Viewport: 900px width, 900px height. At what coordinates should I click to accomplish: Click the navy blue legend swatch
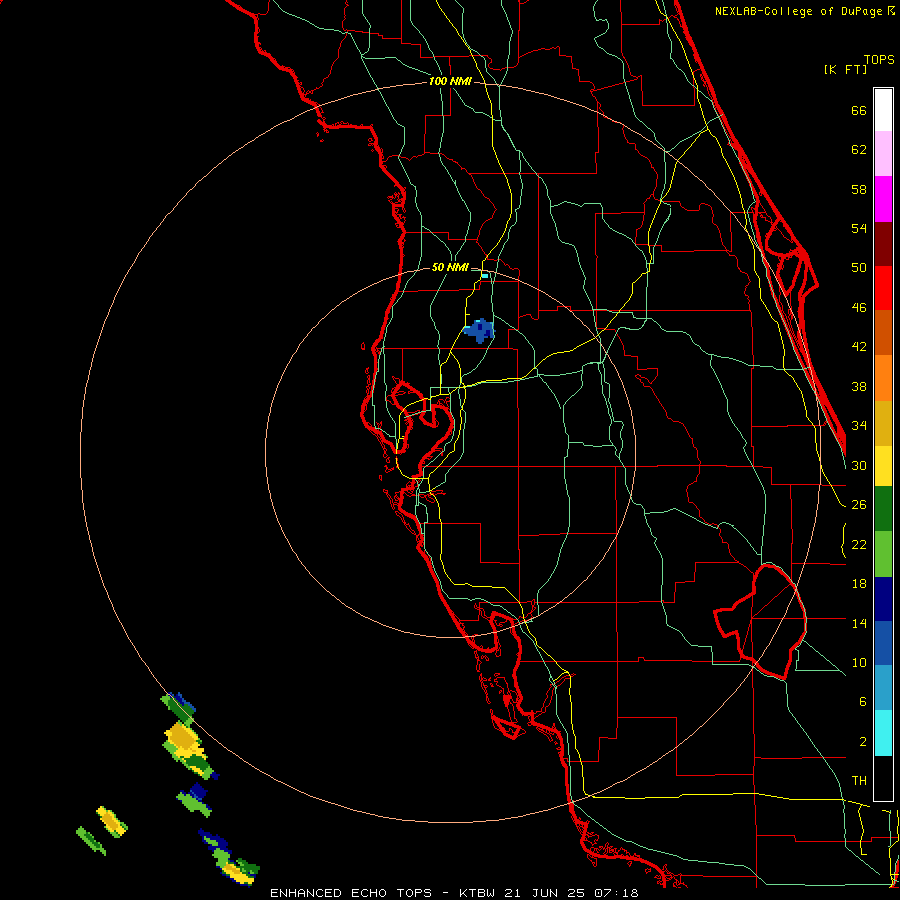883,599
